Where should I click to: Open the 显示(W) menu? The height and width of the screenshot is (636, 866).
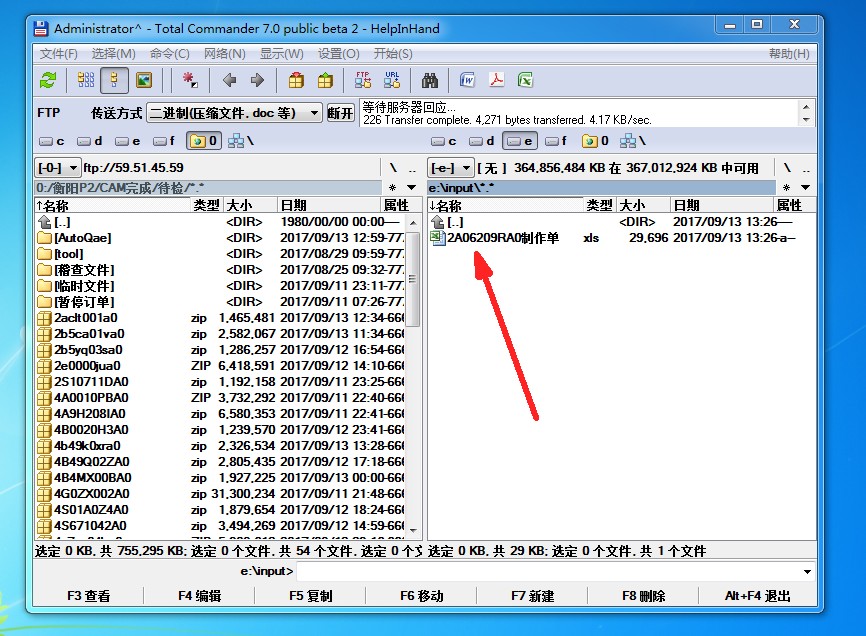pos(282,54)
